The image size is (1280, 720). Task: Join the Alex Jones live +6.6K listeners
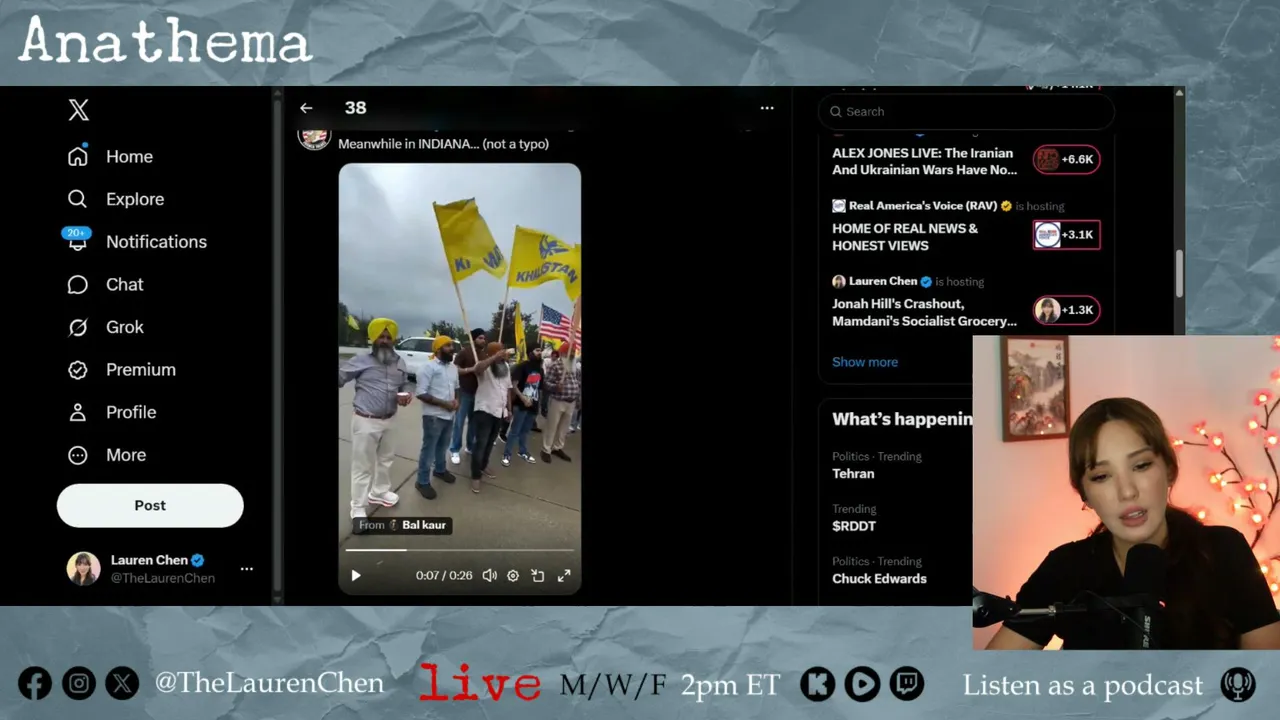1066,159
